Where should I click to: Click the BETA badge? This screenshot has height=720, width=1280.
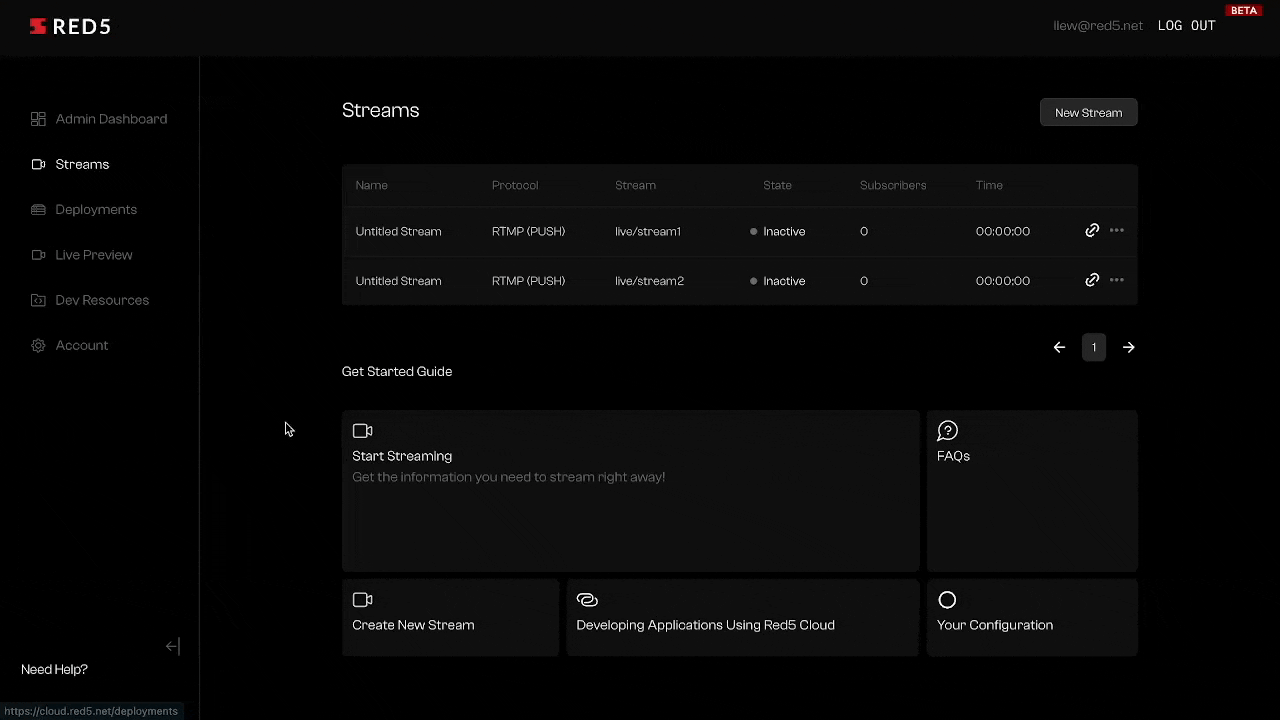1244,11
